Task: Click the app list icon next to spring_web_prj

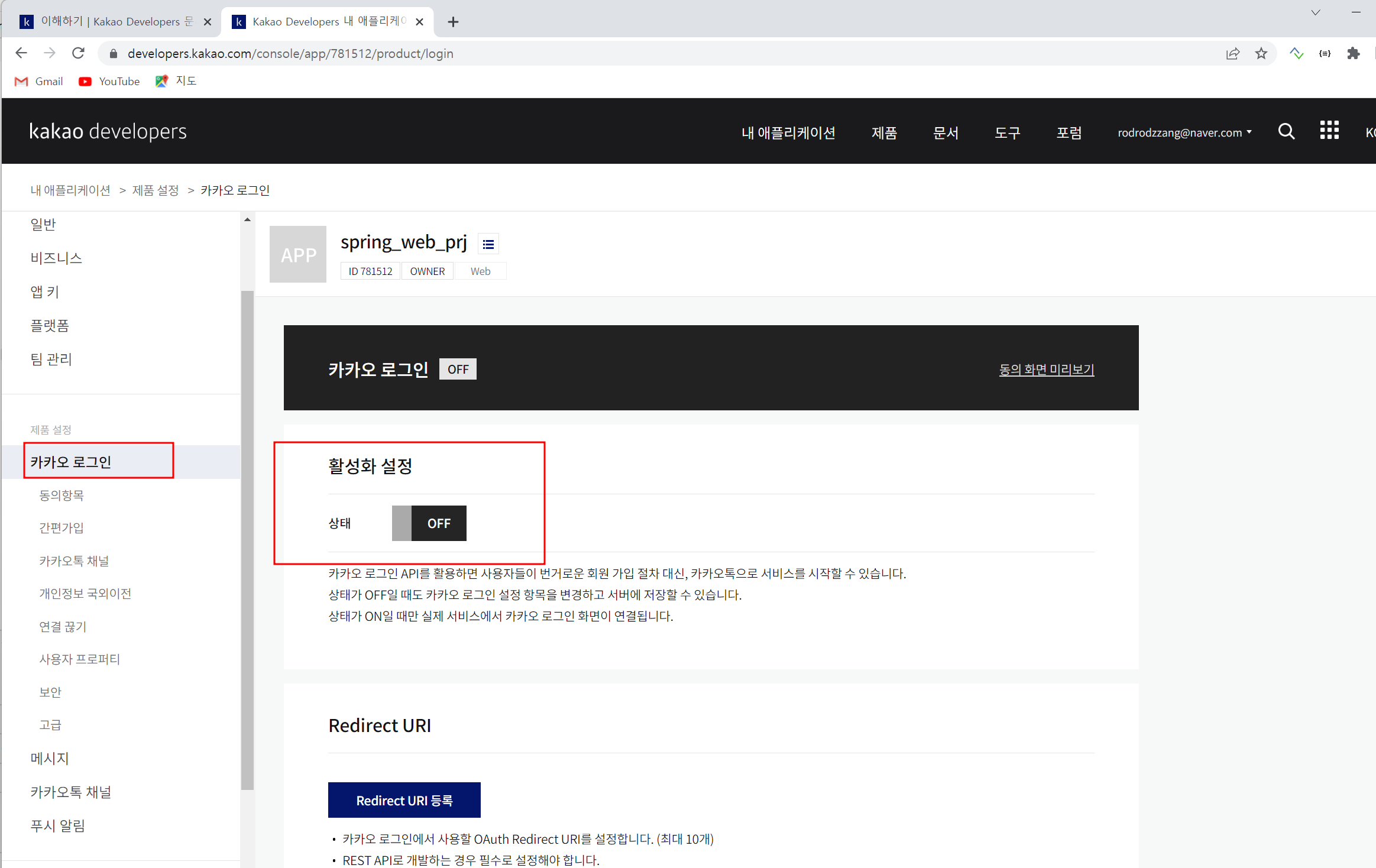Action: click(488, 244)
